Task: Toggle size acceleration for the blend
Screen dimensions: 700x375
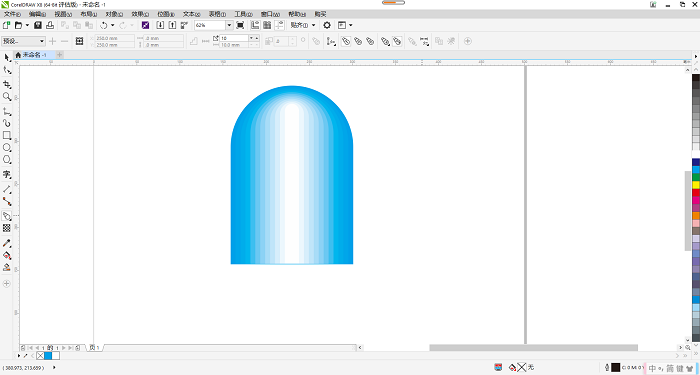Action: pyautogui.click(x=397, y=41)
